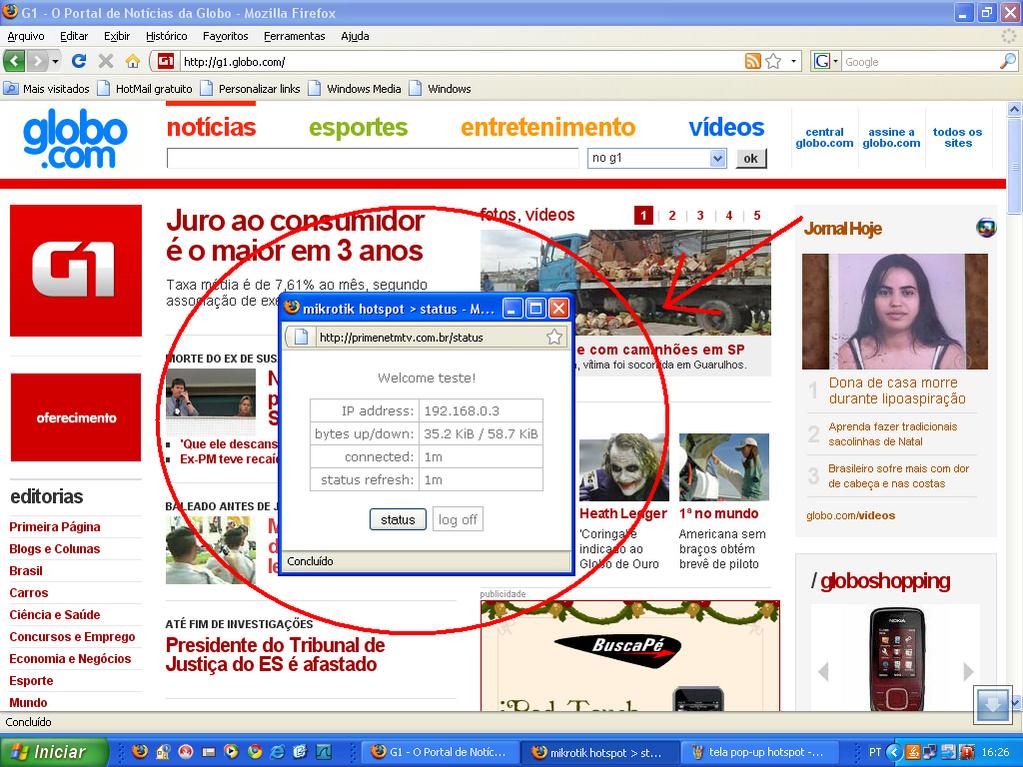1023x767 pixels.
Task: Open the Personalizar links bookmark
Action: point(251,89)
